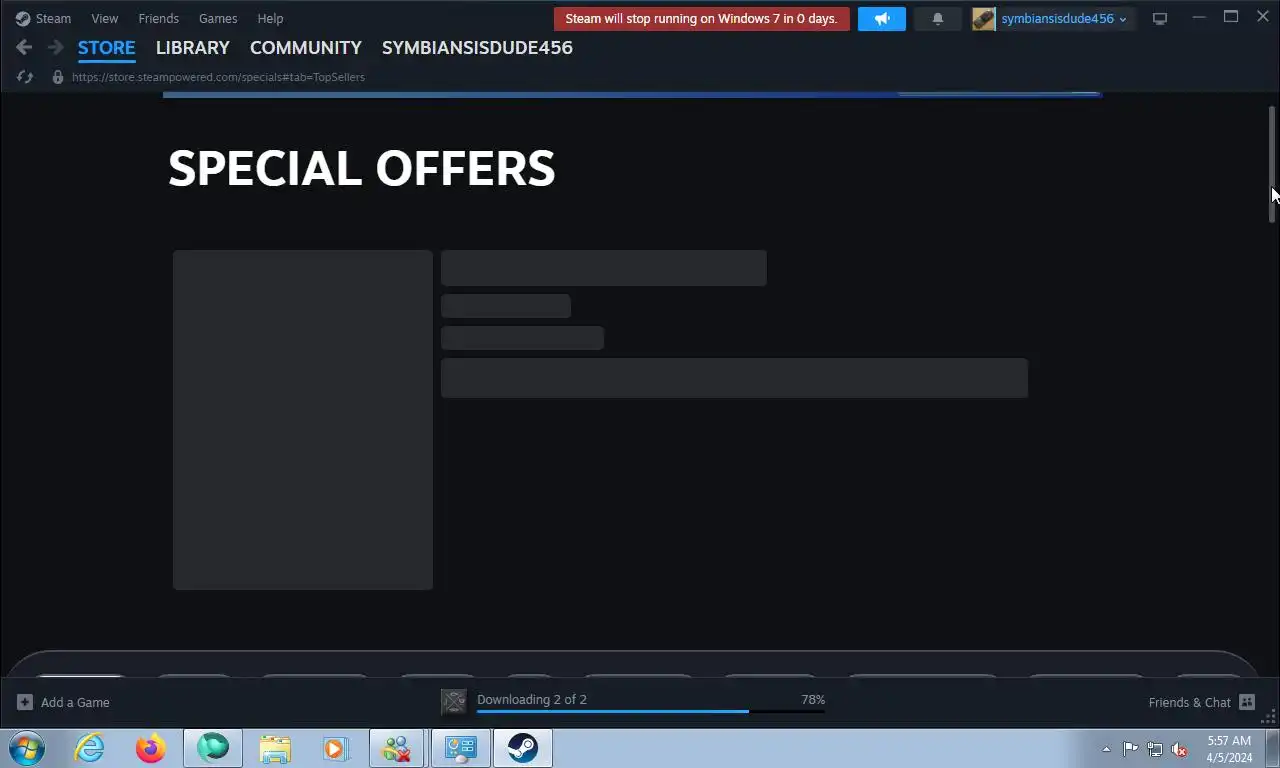Open the SYMBIANSISDUDE456 profile tab
Screen dimensions: 1280x768
click(x=477, y=47)
